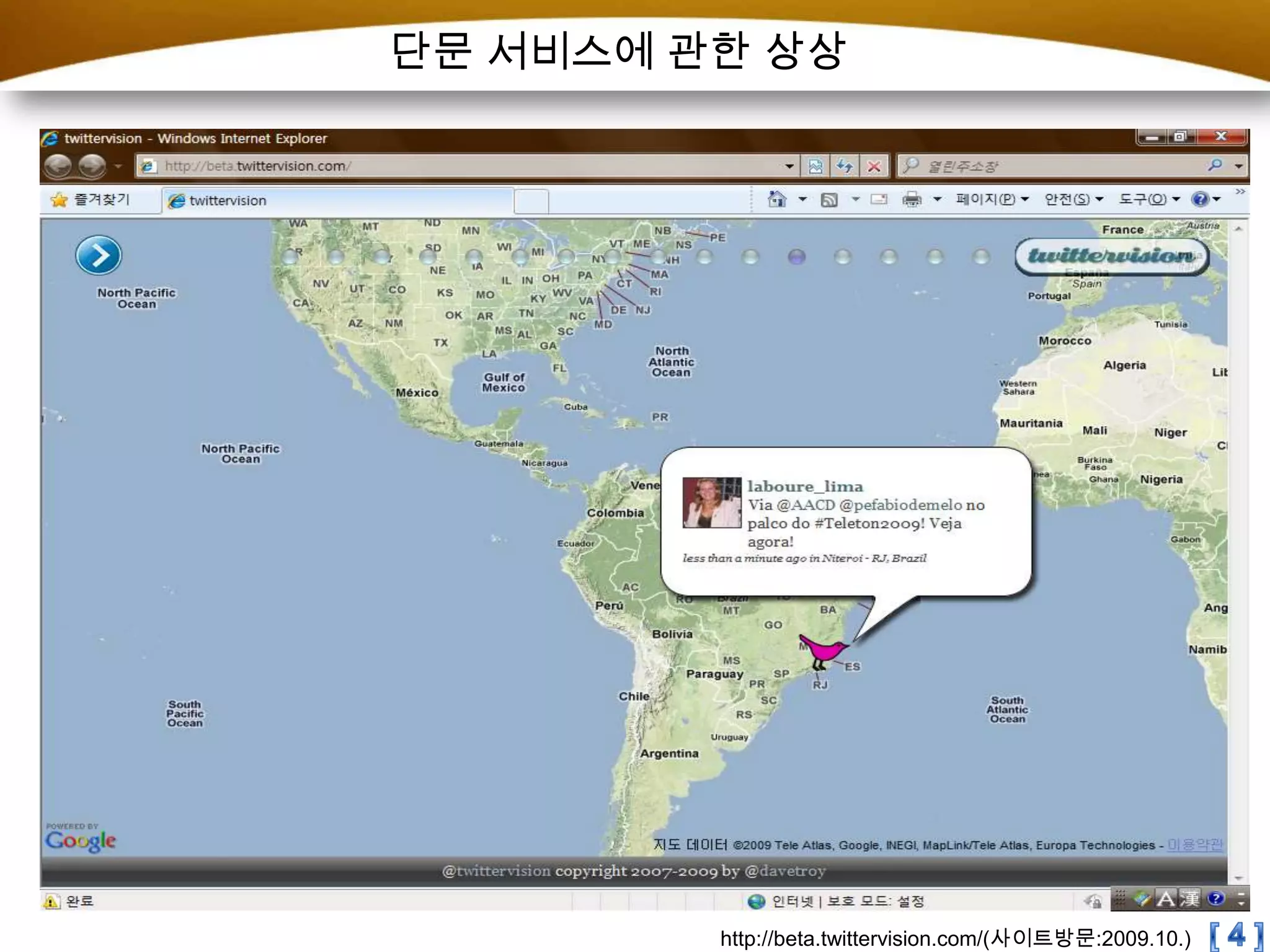1270x952 pixels.
Task: Click the pink bird marker in Brazil
Action: point(824,651)
